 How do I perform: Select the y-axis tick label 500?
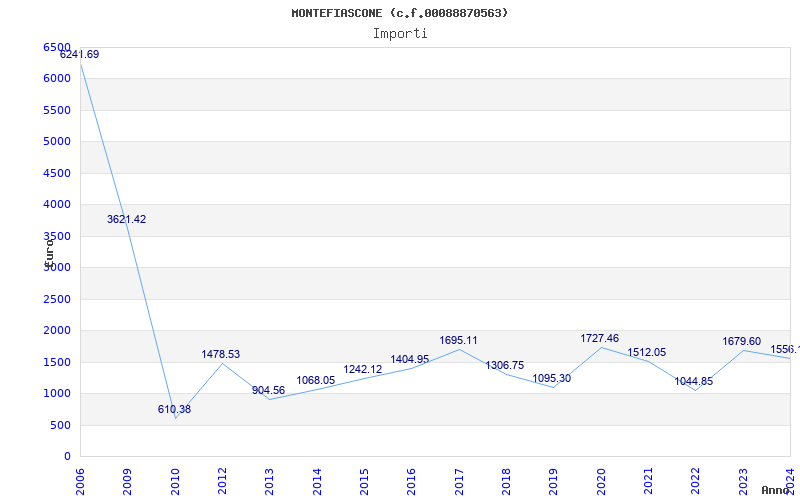[60, 425]
